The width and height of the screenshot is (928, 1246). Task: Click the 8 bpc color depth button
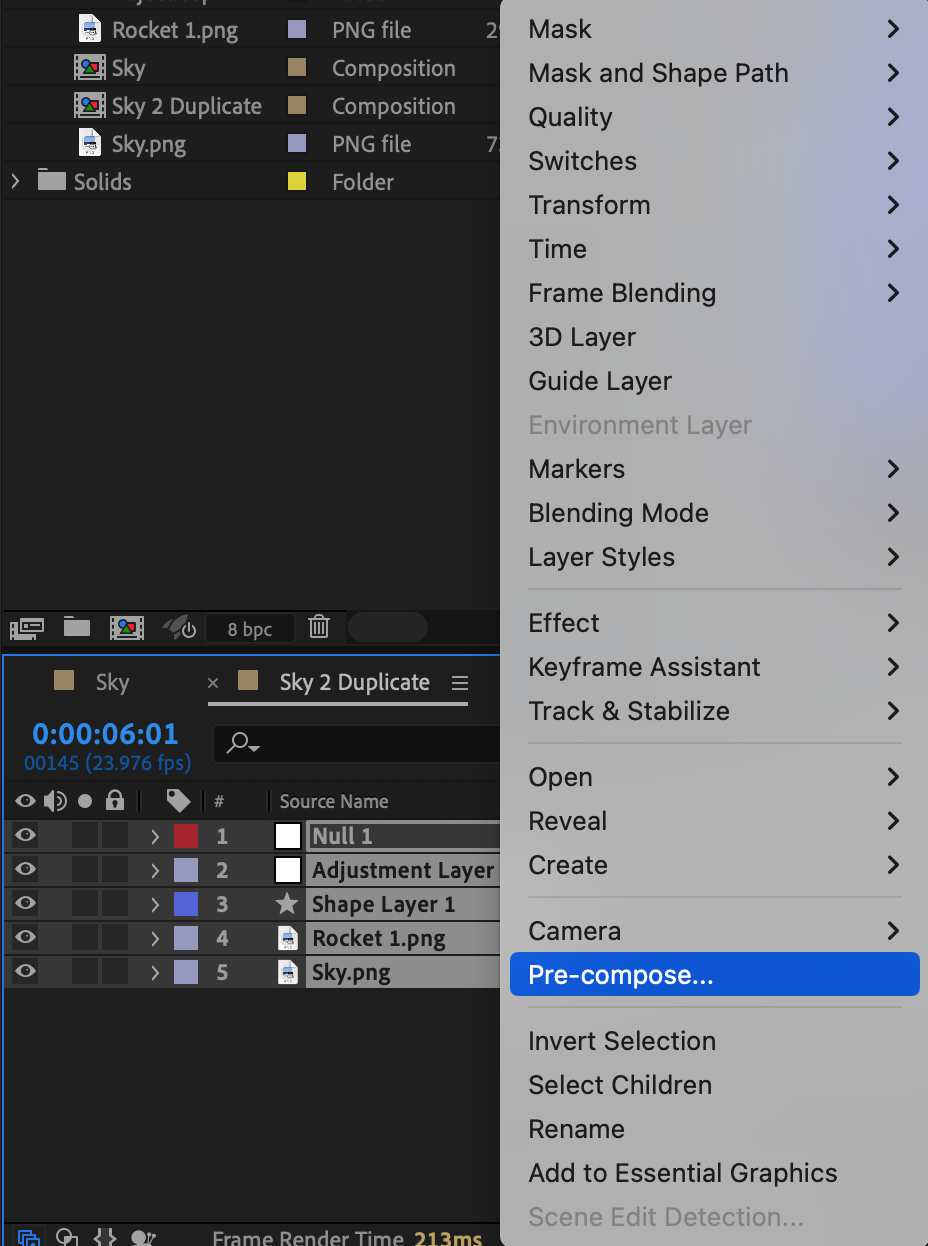point(250,629)
